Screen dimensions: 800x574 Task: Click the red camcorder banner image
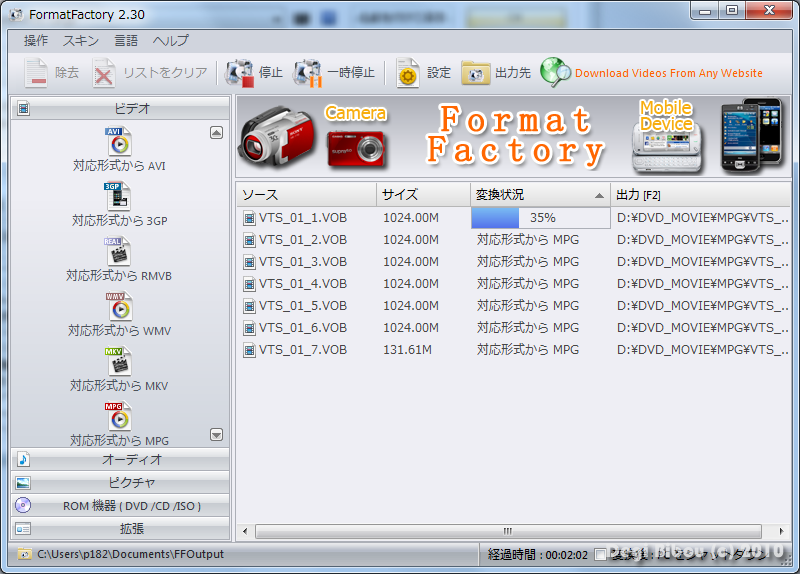point(277,136)
